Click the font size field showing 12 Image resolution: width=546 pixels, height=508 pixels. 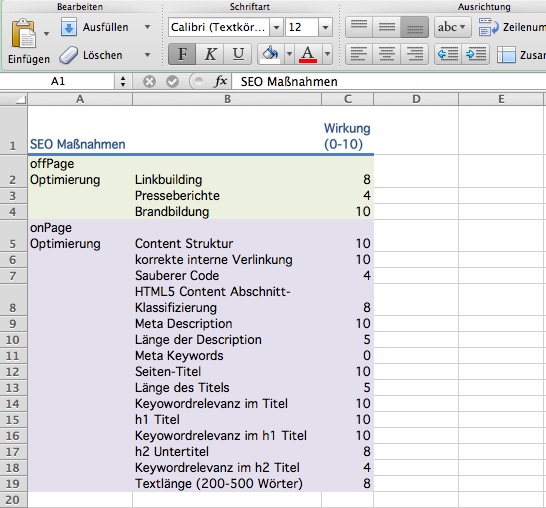point(302,27)
